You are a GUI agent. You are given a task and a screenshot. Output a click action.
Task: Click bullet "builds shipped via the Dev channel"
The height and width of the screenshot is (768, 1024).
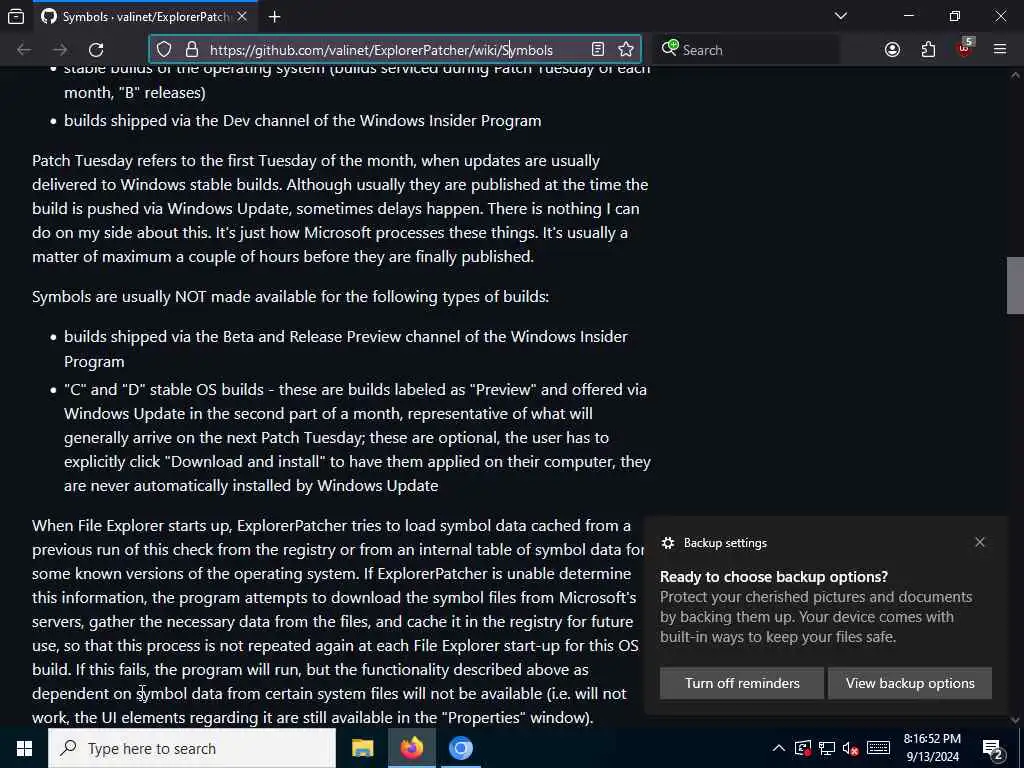point(302,121)
